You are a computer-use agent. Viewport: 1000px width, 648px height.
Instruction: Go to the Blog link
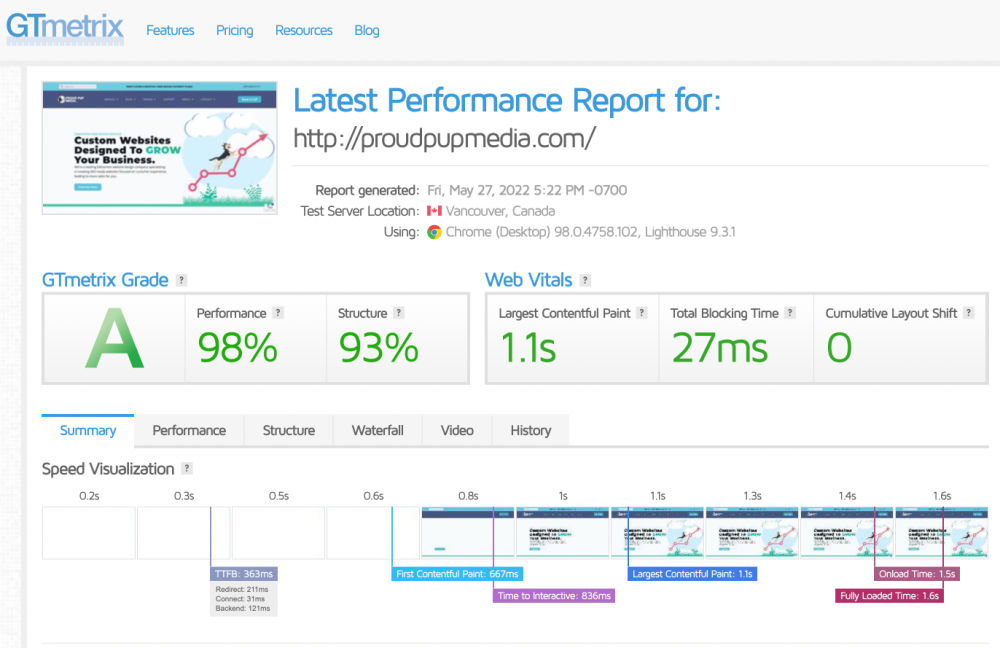[x=367, y=31]
